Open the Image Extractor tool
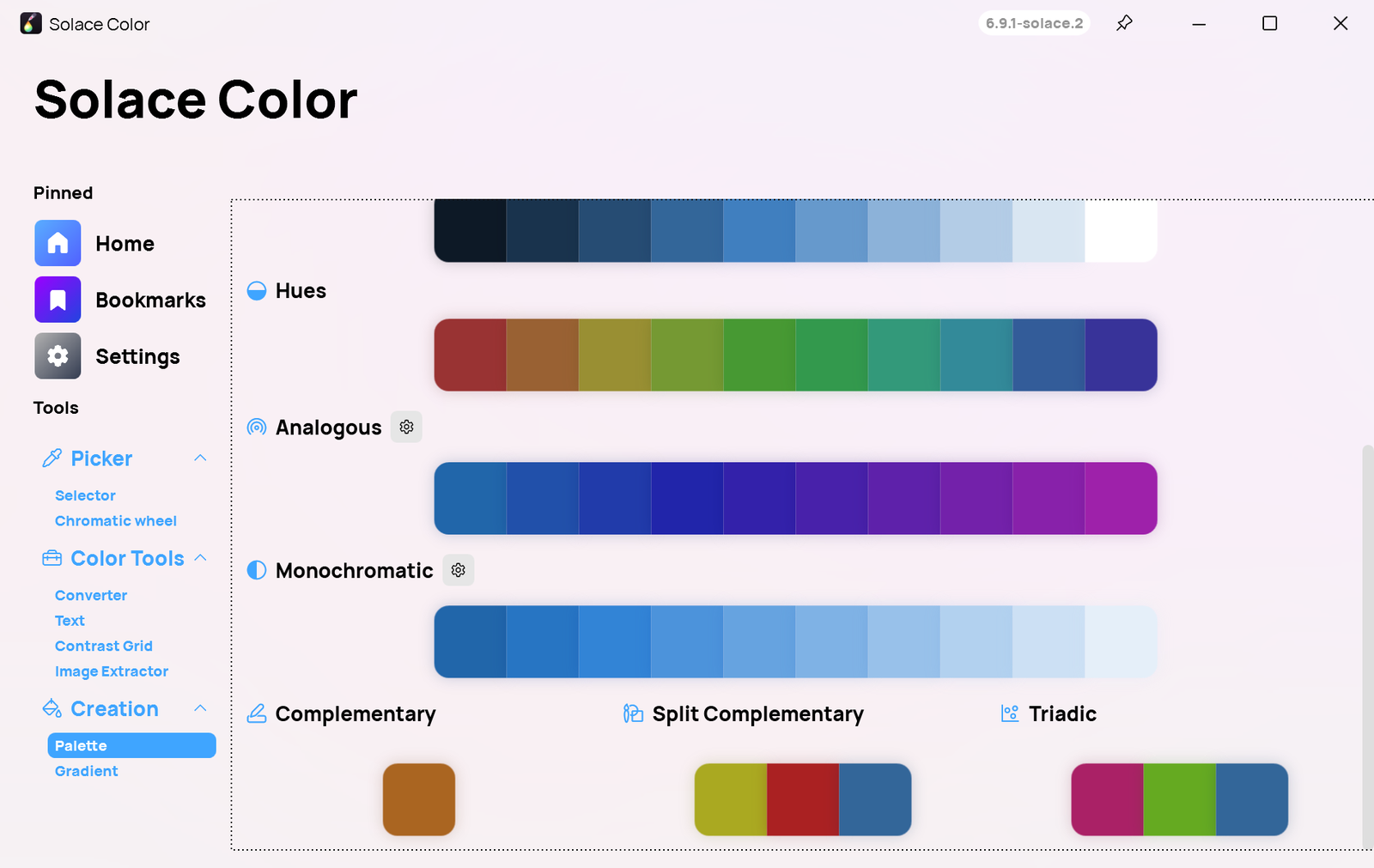 (112, 671)
